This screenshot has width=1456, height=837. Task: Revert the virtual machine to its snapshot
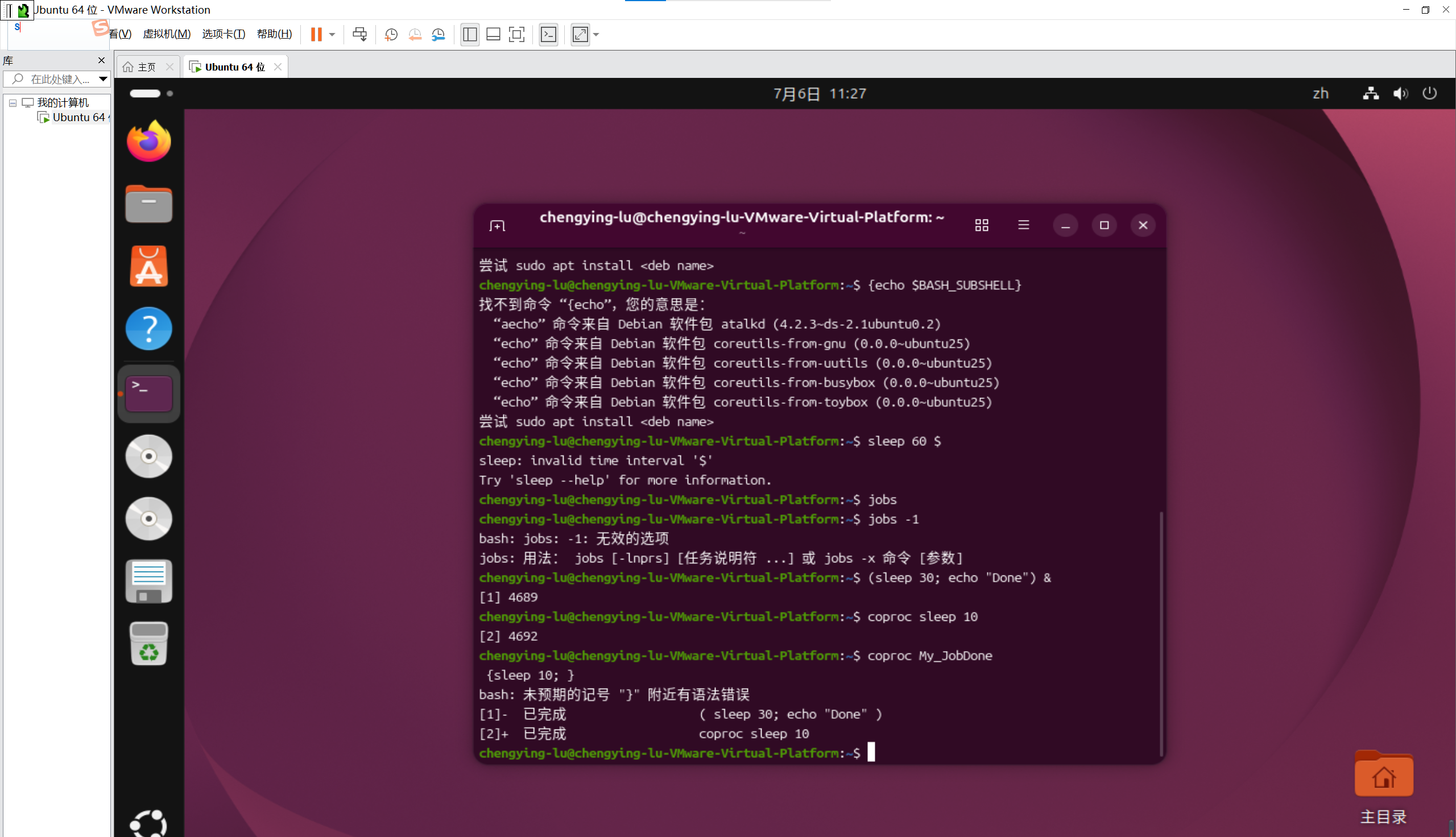click(415, 35)
